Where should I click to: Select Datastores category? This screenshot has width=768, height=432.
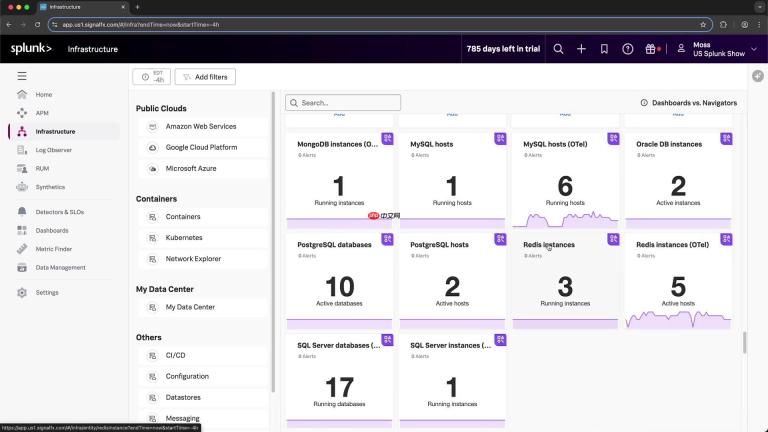click(203, 397)
